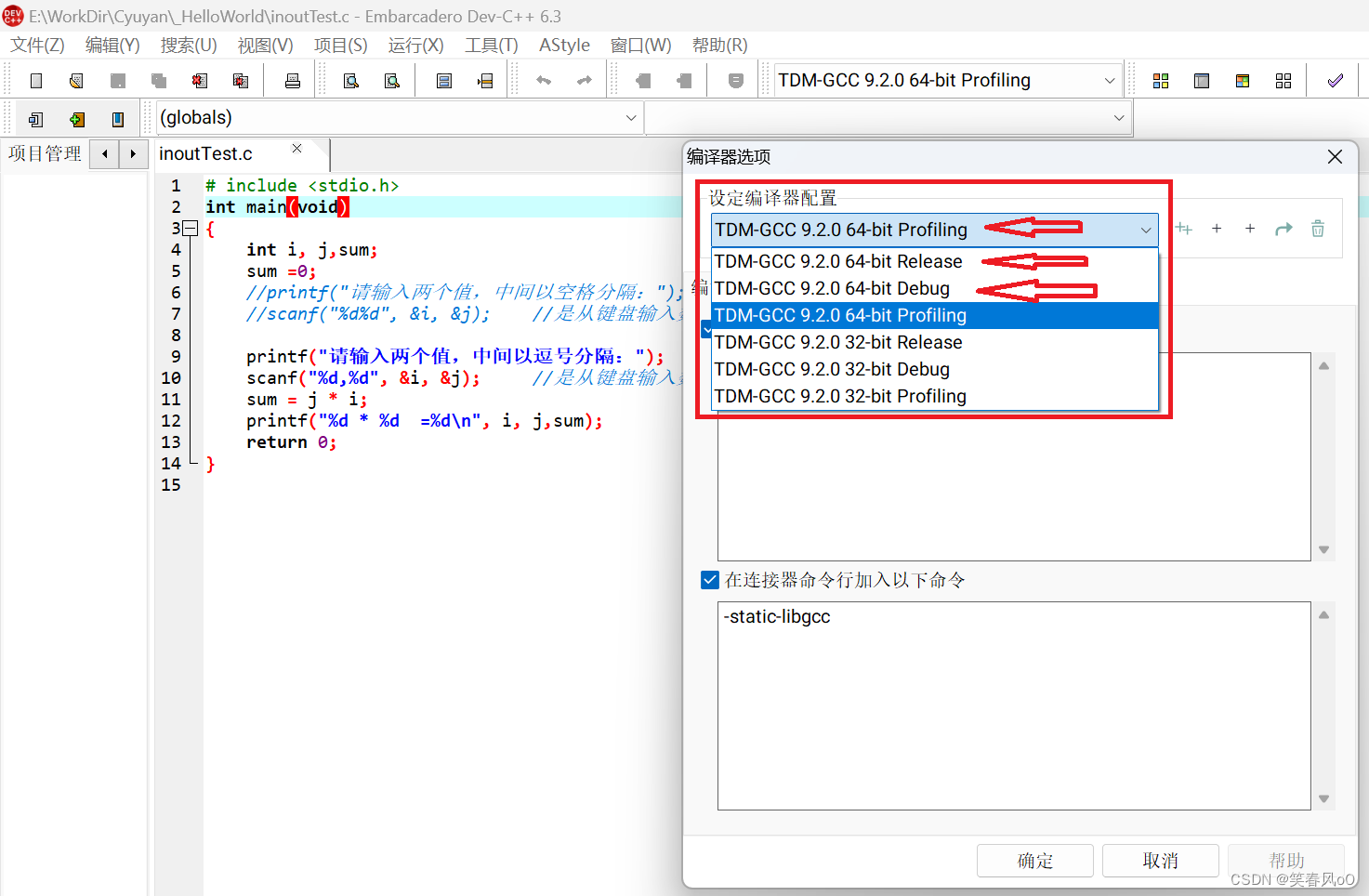Click the Replace toolbar icon with green magnifier
Screen dimensions: 1369x896
coord(392,81)
